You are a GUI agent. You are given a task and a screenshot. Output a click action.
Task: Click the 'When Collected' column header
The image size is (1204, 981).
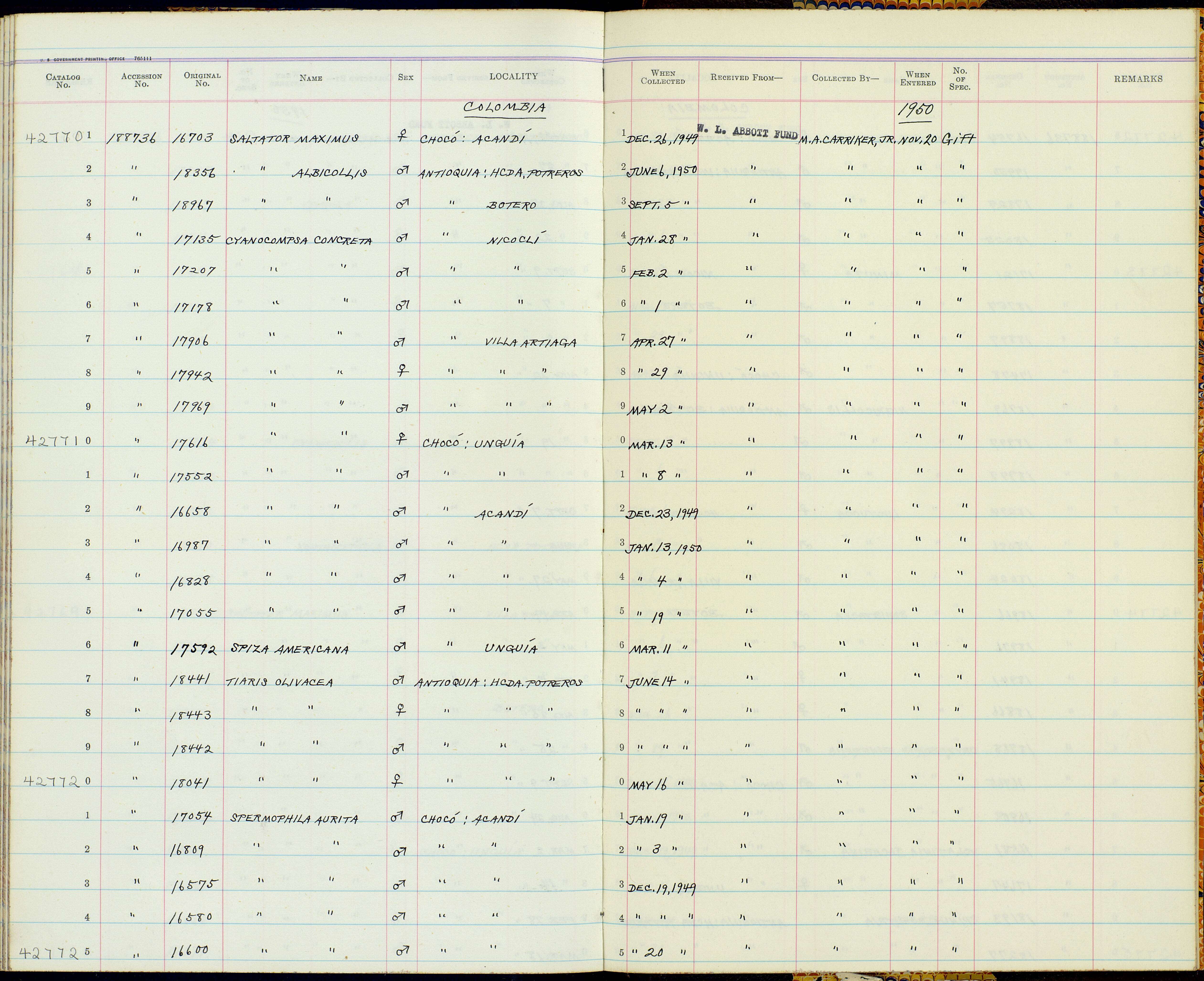pyautogui.click(x=663, y=77)
